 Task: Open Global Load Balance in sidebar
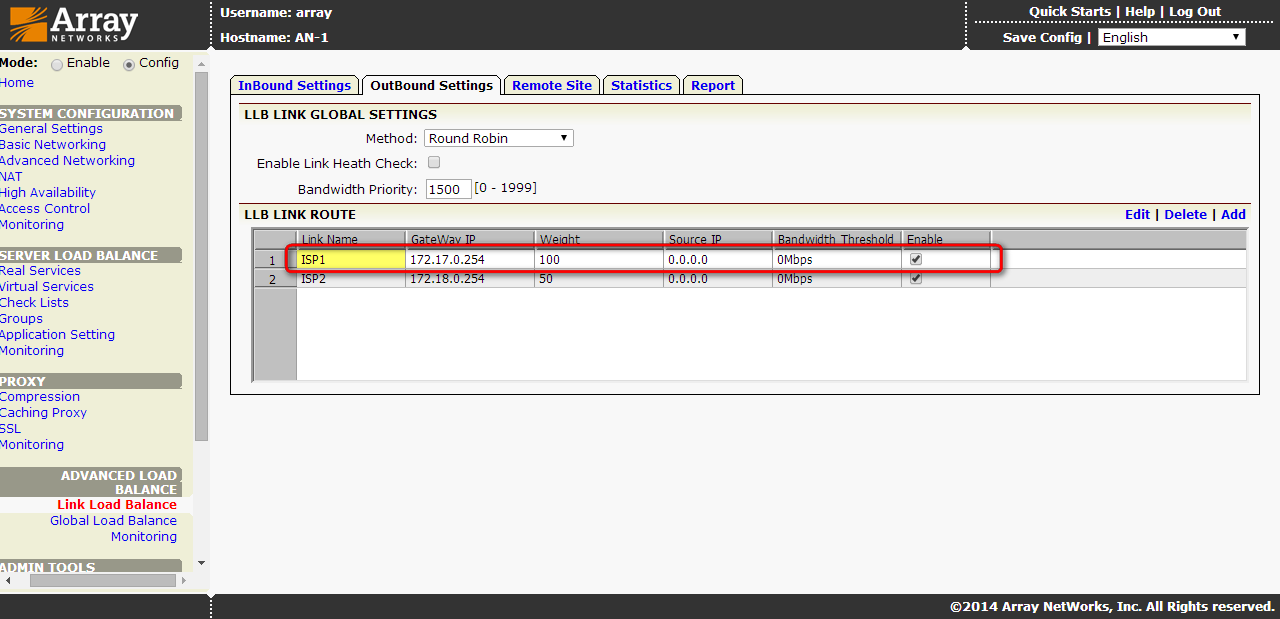click(113, 520)
